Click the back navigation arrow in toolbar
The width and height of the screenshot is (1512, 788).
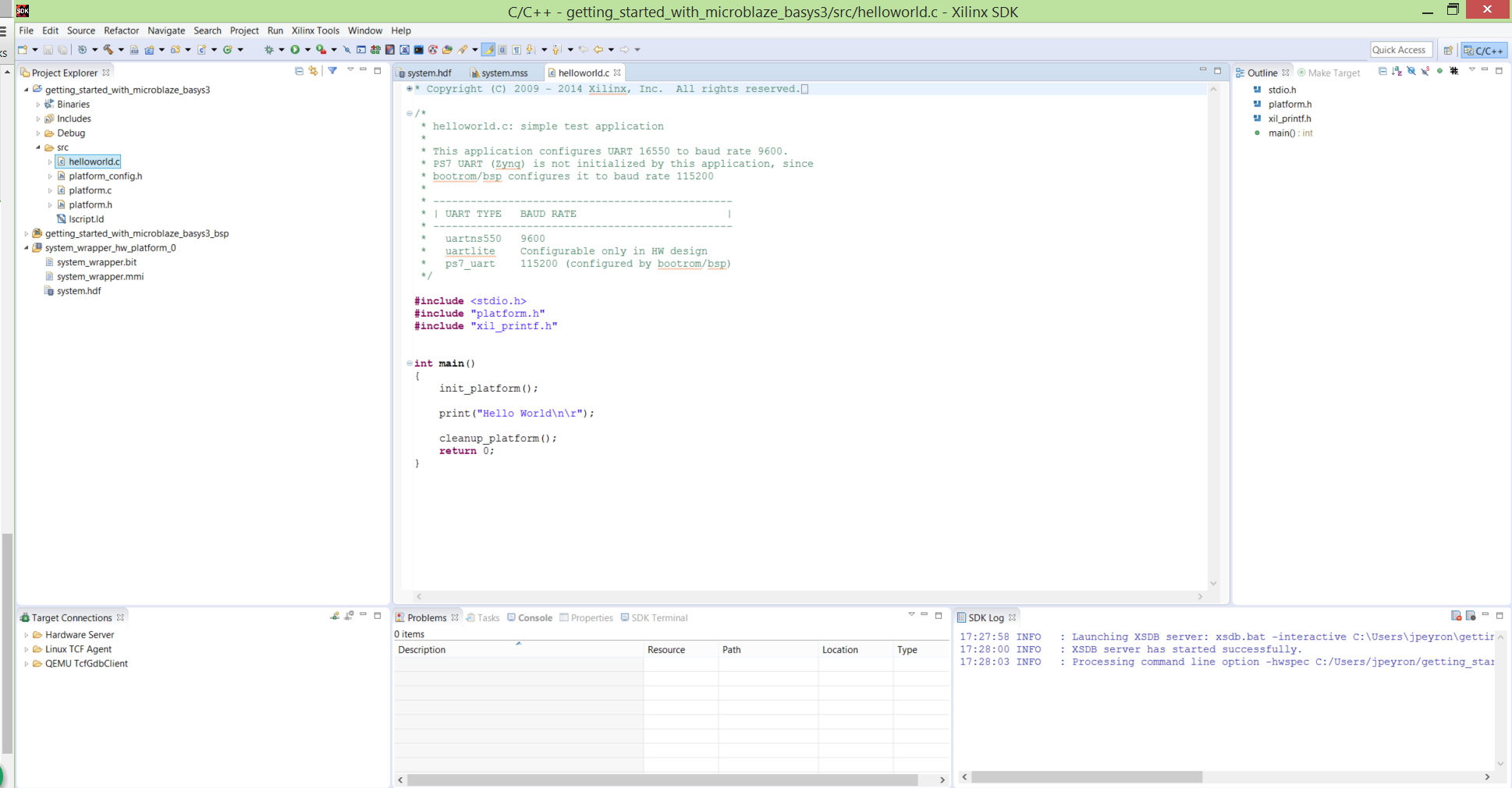(x=598, y=50)
